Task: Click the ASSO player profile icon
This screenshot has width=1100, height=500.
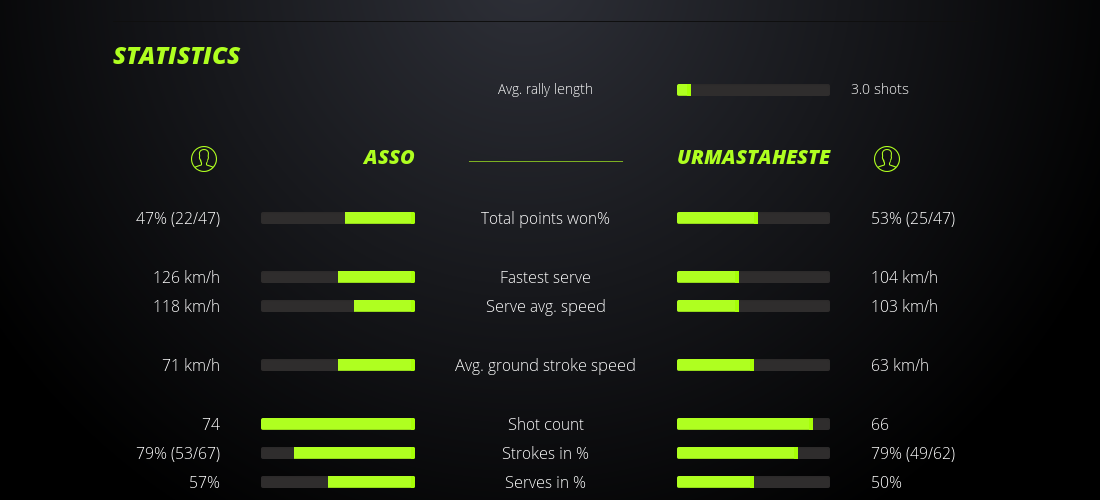Action: coord(203,158)
